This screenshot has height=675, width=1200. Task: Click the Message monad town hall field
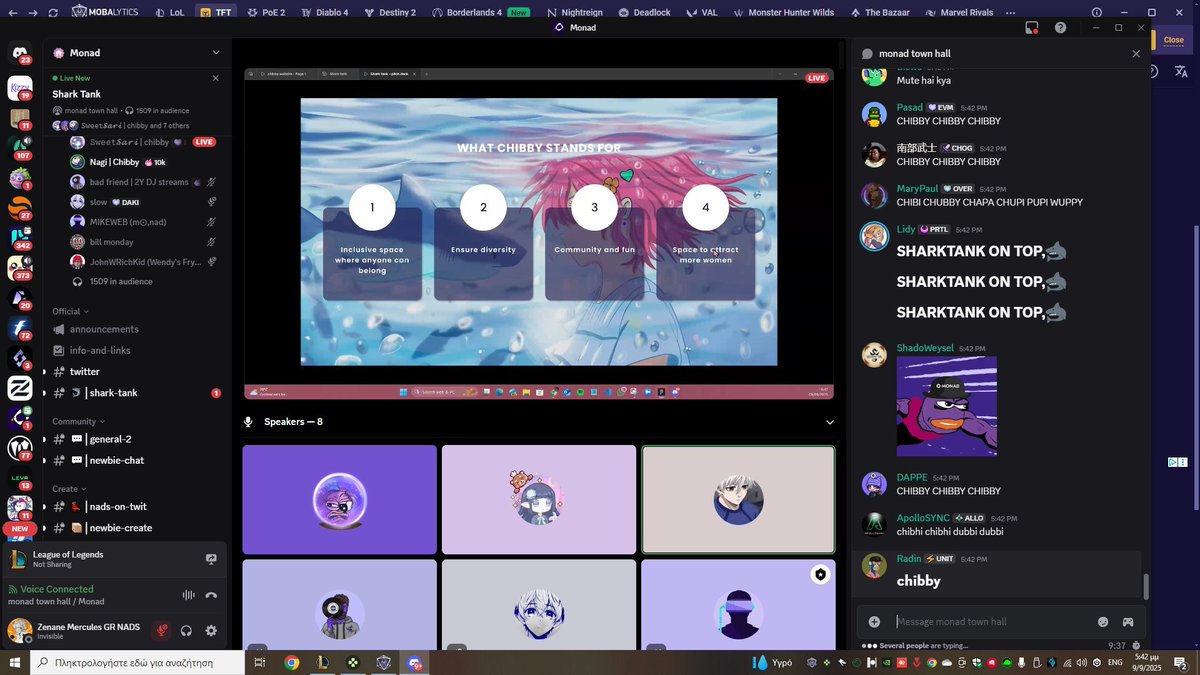click(x=990, y=621)
